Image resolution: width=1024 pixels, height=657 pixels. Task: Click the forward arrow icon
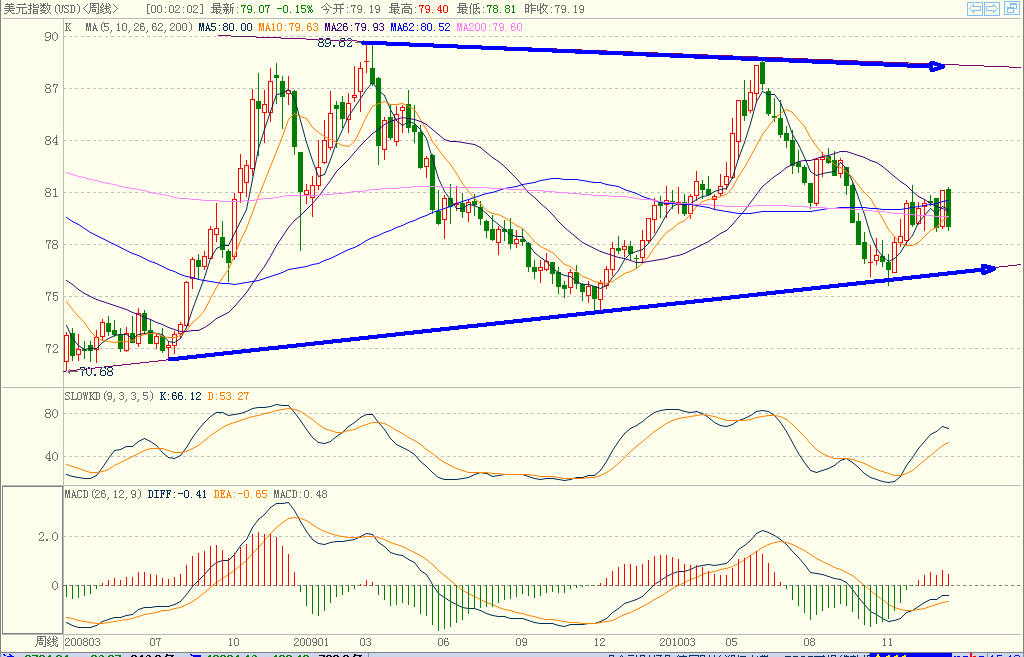coord(992,8)
